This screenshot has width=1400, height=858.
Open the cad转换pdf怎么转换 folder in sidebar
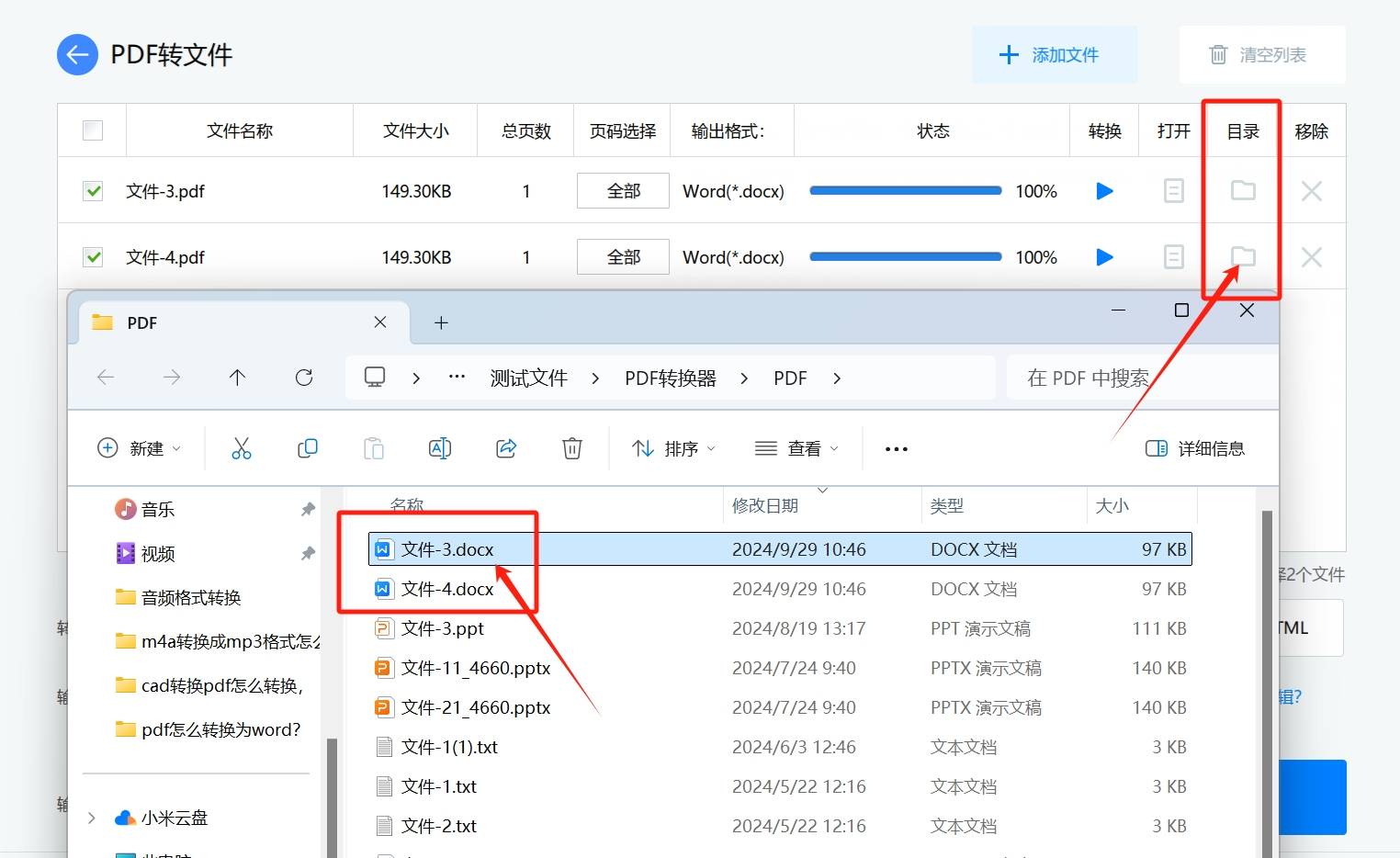click(x=209, y=685)
